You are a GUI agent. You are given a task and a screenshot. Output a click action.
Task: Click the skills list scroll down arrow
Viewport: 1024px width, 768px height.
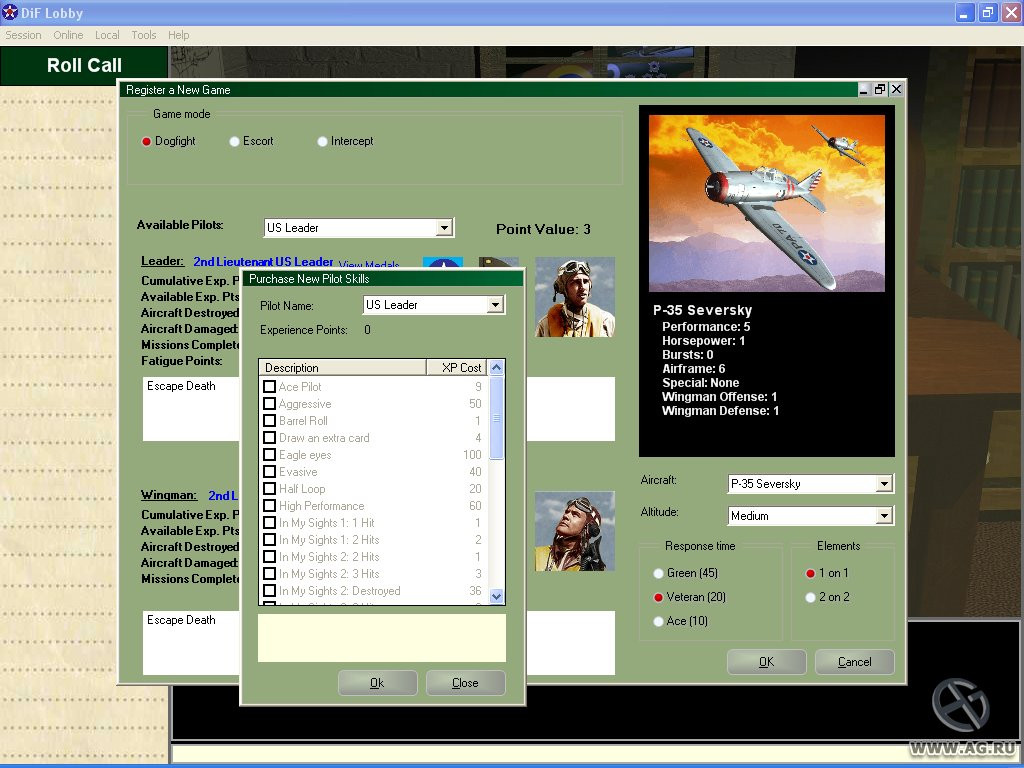[496, 596]
